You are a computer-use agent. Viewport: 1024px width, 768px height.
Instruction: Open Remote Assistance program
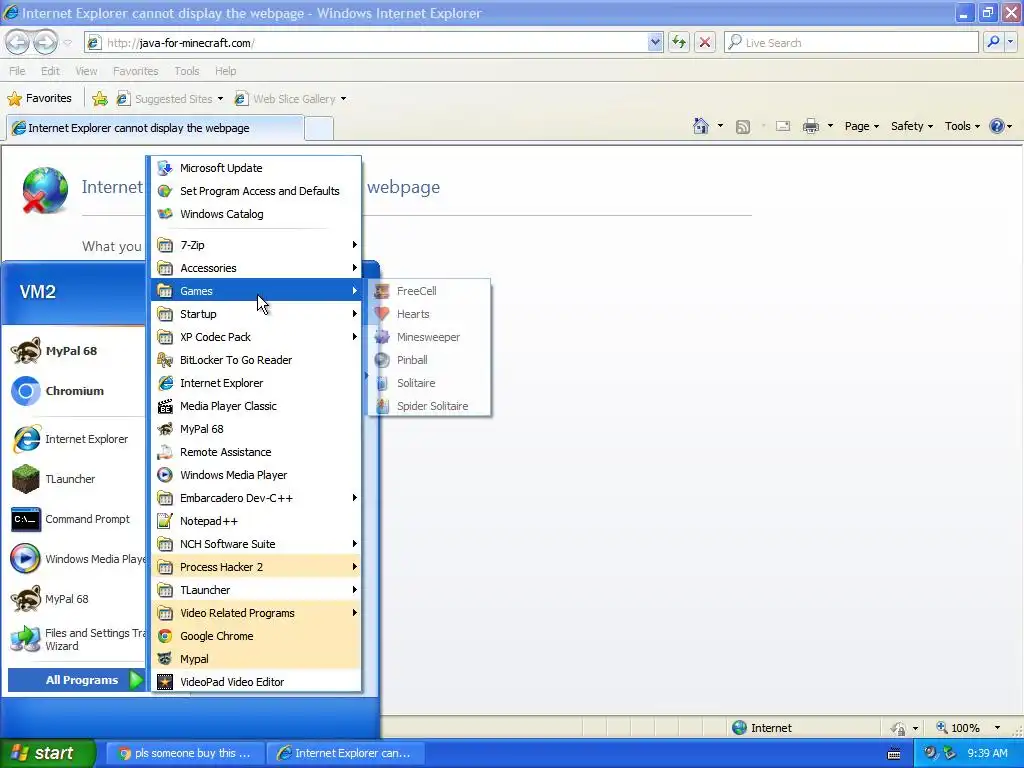[x=256, y=452]
